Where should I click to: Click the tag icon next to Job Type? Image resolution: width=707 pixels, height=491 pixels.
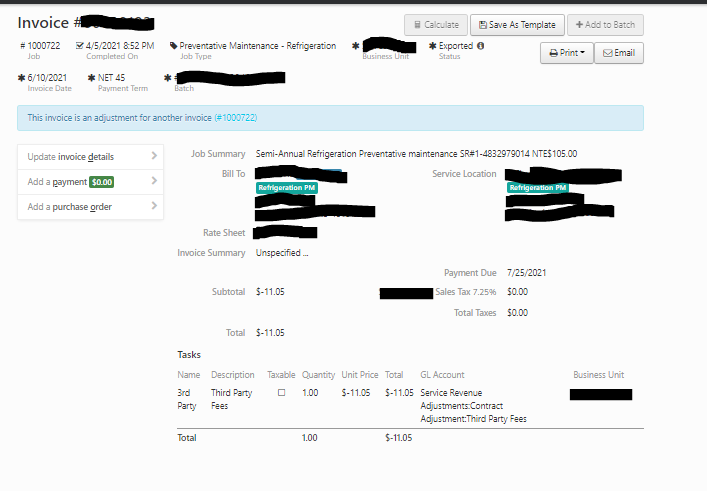coord(174,46)
